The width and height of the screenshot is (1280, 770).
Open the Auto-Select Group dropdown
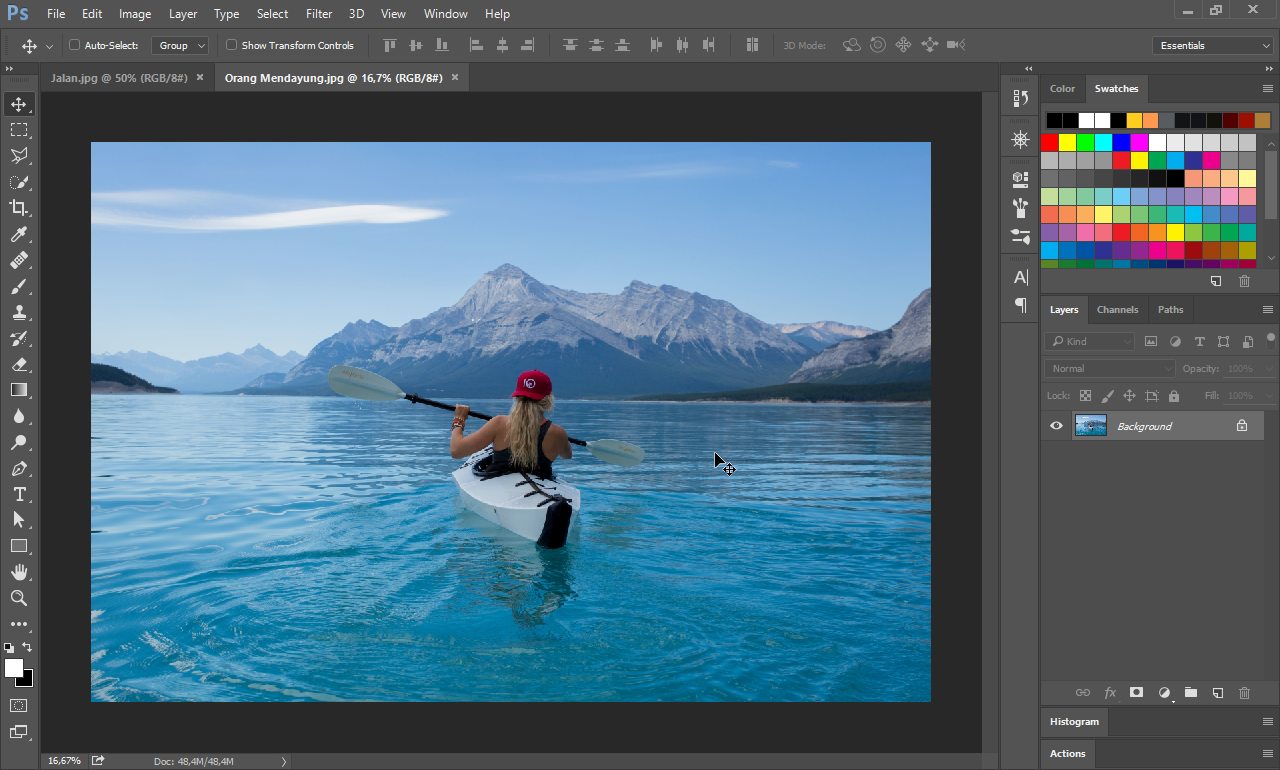[180, 45]
